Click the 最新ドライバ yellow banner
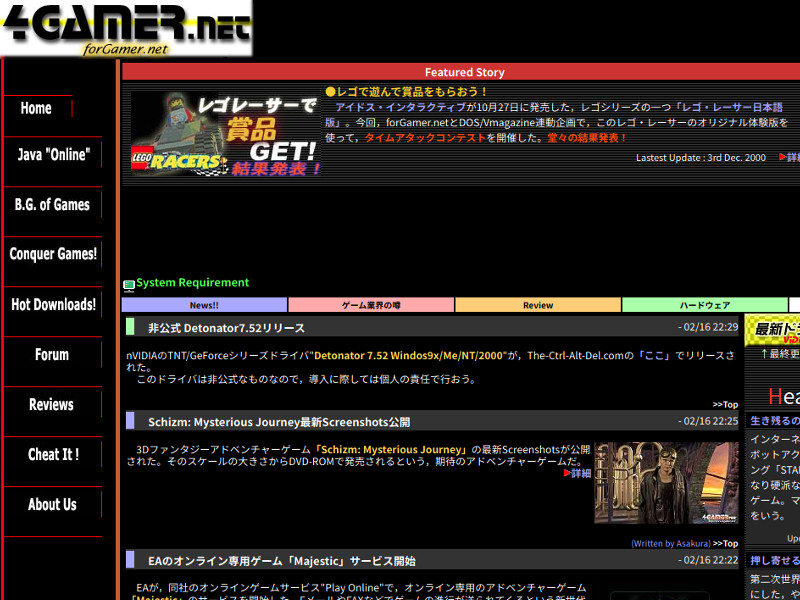Viewport: 800px width, 600px height. [x=772, y=330]
